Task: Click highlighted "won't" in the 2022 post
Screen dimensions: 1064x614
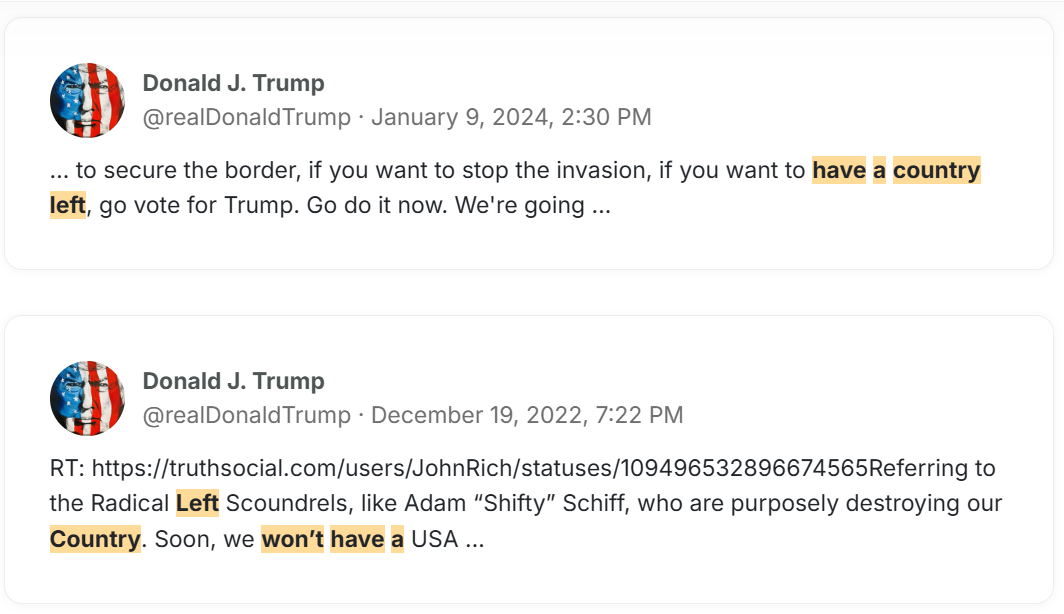Action: click(x=292, y=539)
